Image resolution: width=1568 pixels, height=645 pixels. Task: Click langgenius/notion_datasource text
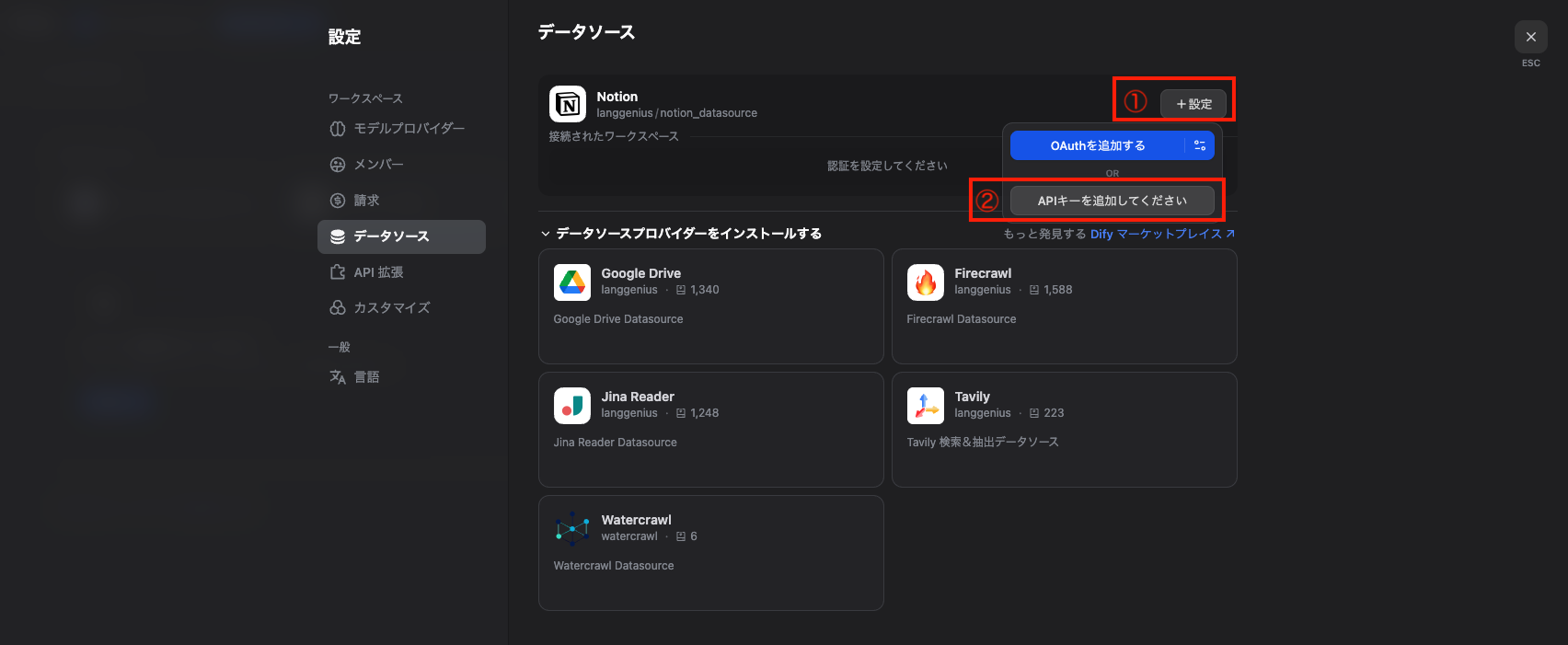click(x=677, y=113)
